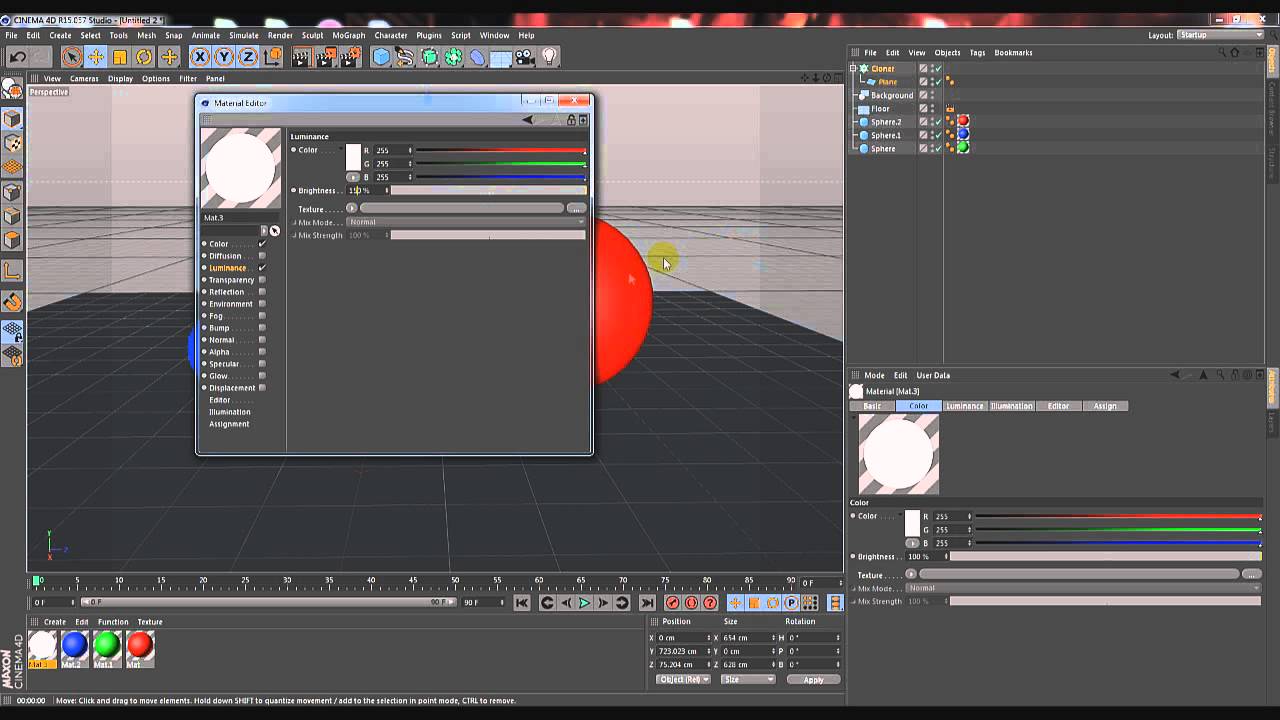Adjust Brightness slider in Material Editor
The image size is (1280, 720).
[488, 190]
